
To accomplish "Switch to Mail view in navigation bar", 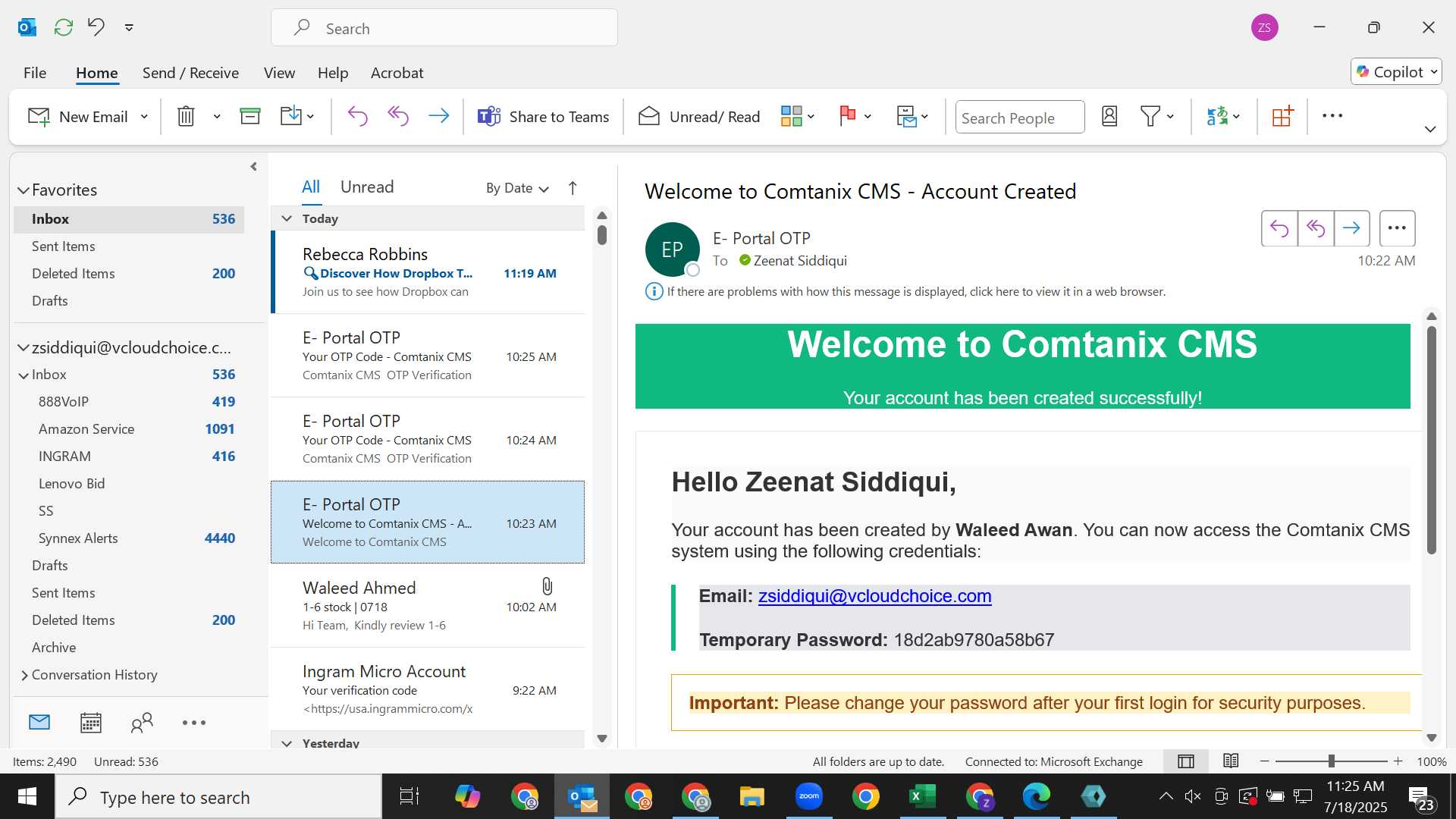I will (x=39, y=723).
